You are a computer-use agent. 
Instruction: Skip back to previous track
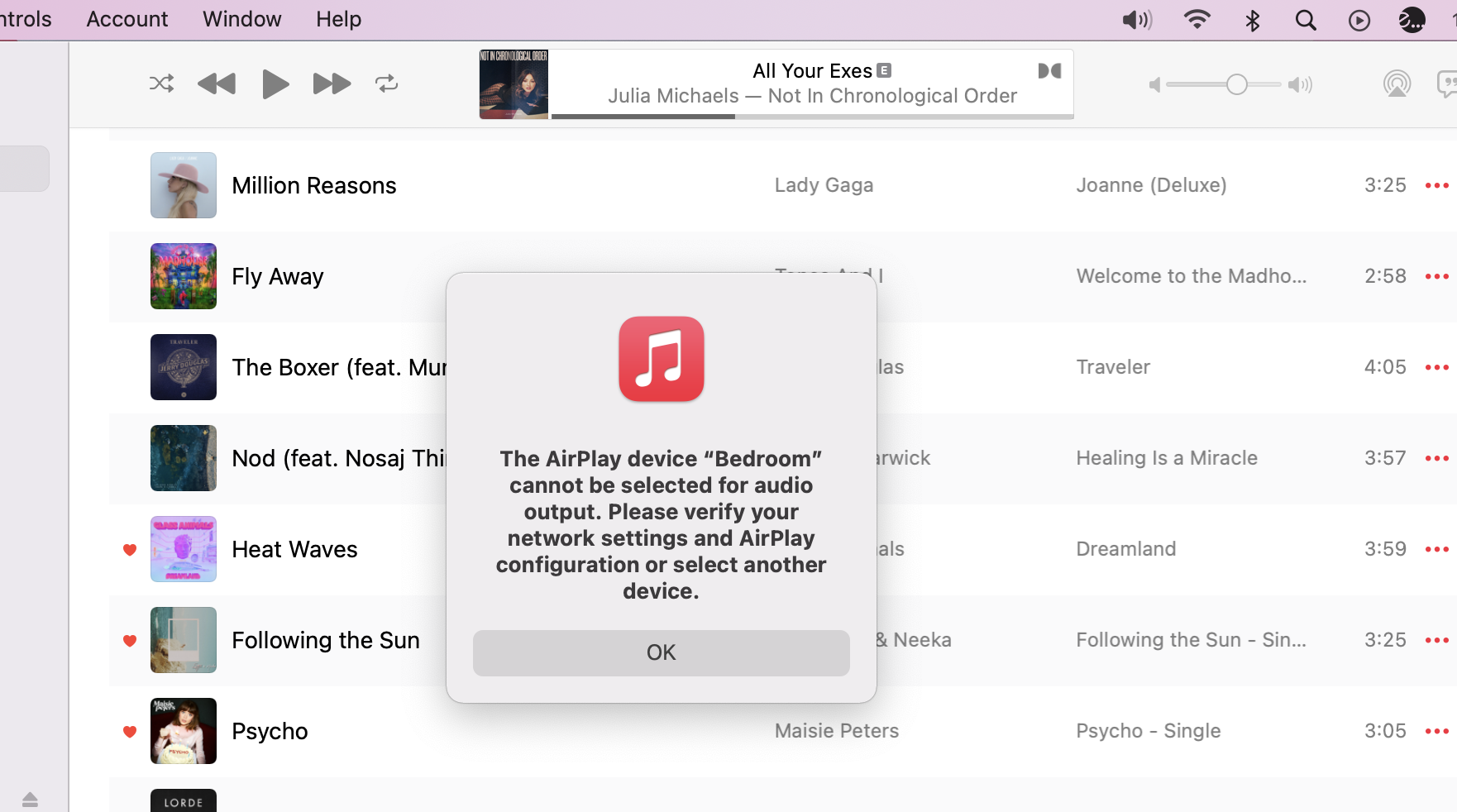tap(217, 84)
